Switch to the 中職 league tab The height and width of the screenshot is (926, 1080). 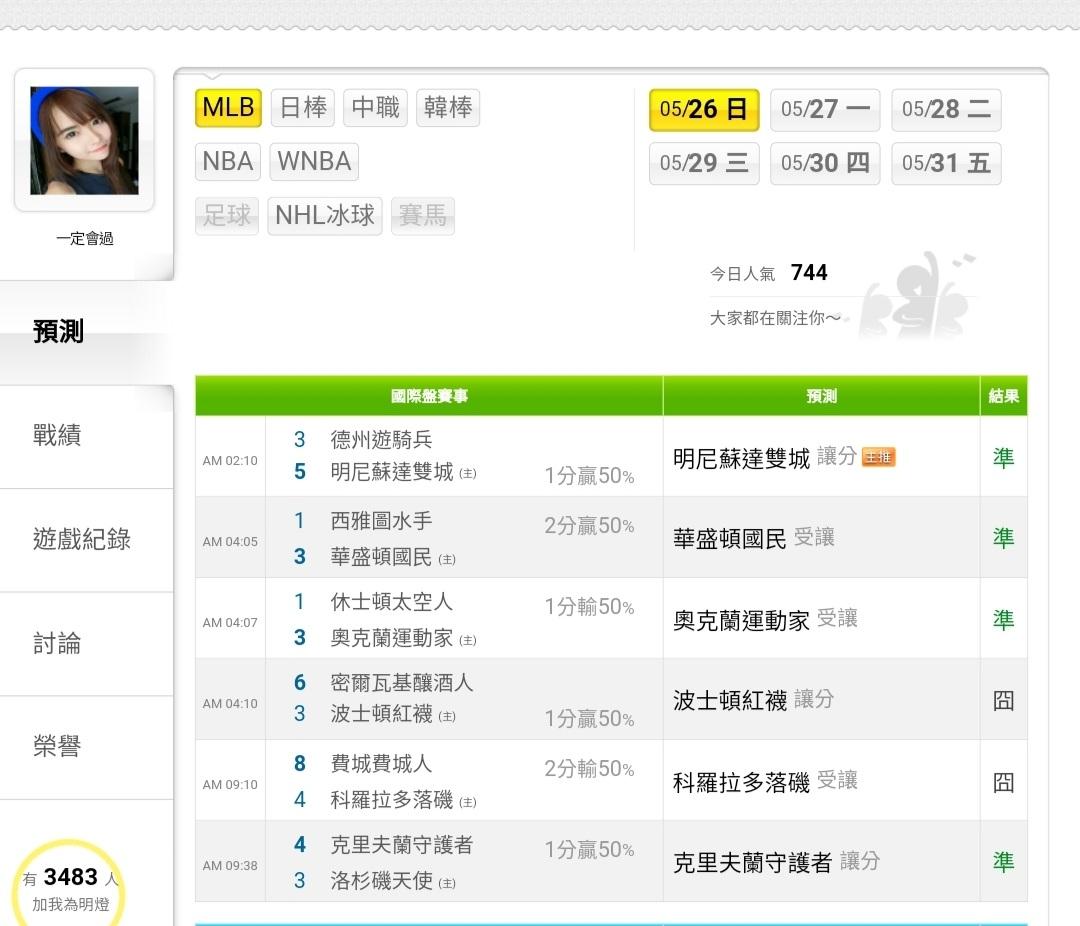pyautogui.click(x=375, y=107)
